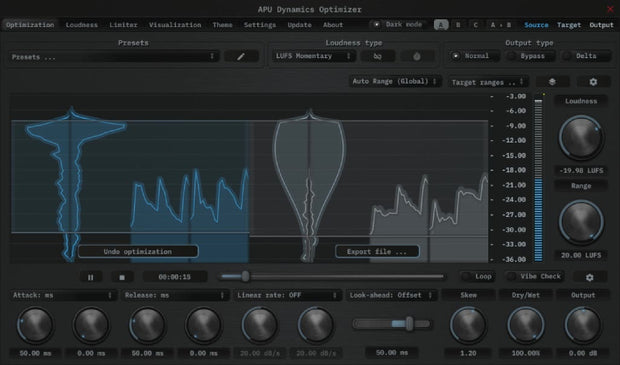Open the Attack: ms dropdown
Viewport: 620px width, 365px height.
click(62, 295)
